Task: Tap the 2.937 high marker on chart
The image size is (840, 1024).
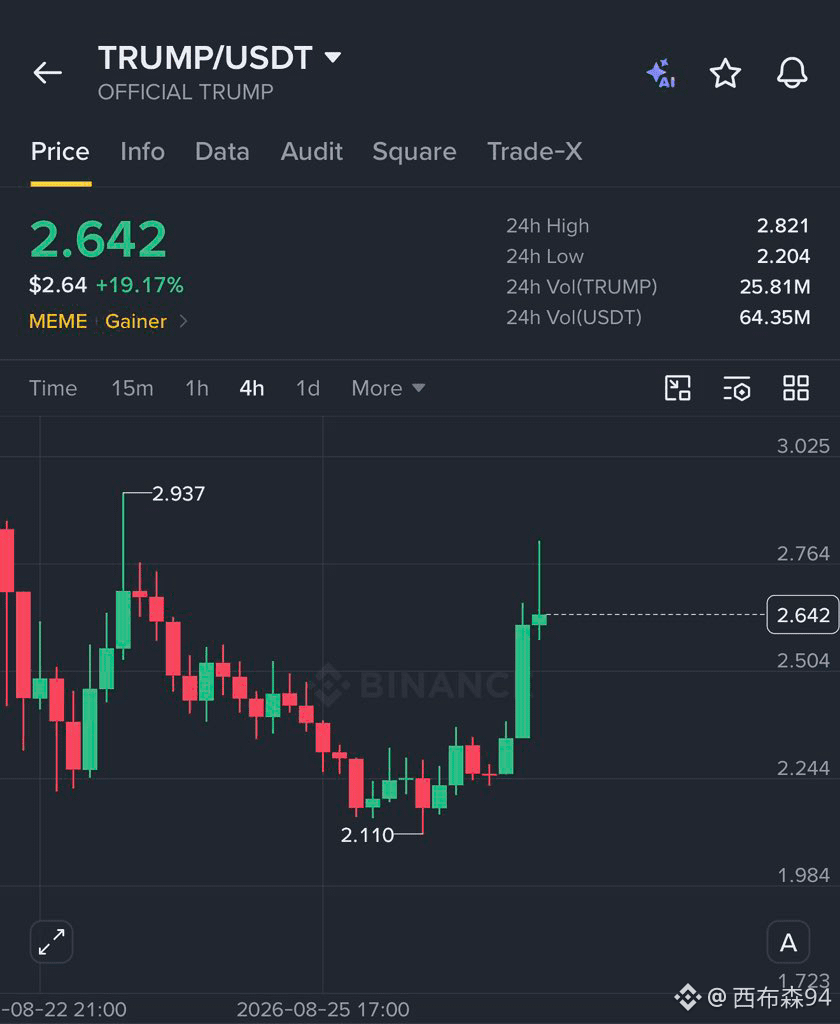Action: pyautogui.click(x=178, y=494)
